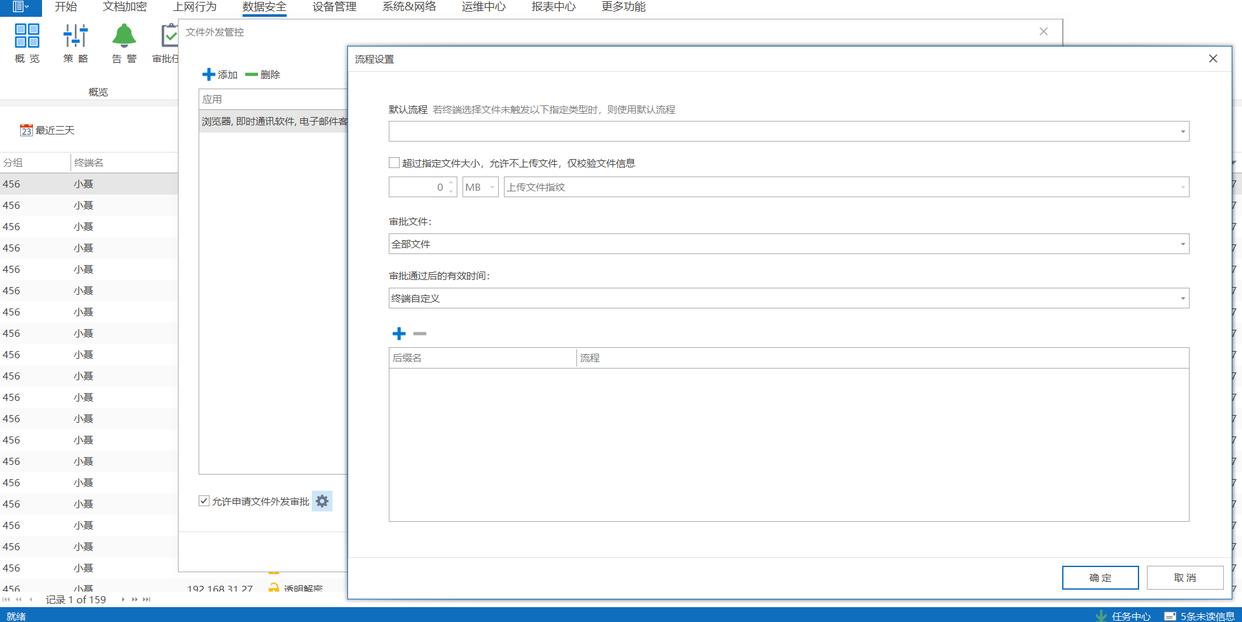This screenshot has height=622, width=1242.
Task: Open the 报表中心 ribbon tab
Action: pos(553,7)
